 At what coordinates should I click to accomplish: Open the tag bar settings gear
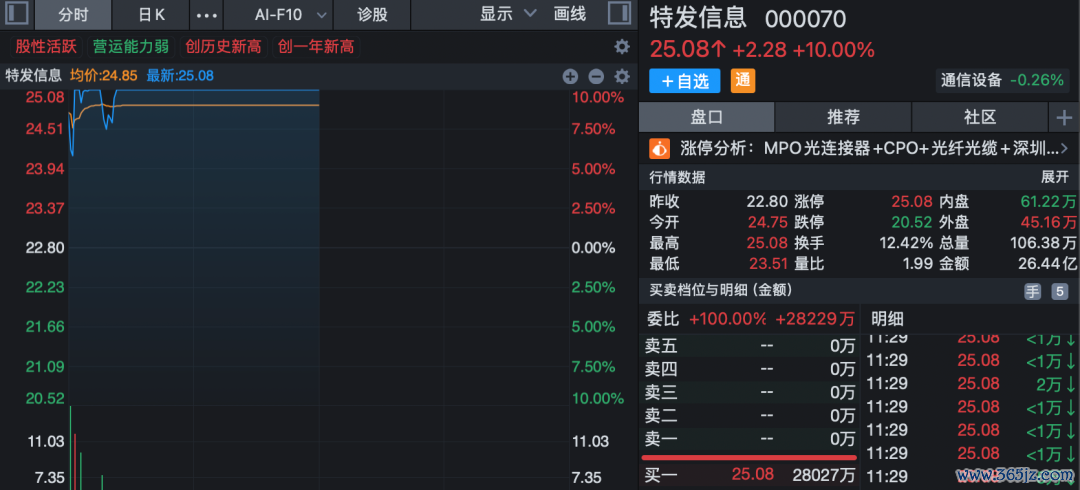(x=622, y=47)
